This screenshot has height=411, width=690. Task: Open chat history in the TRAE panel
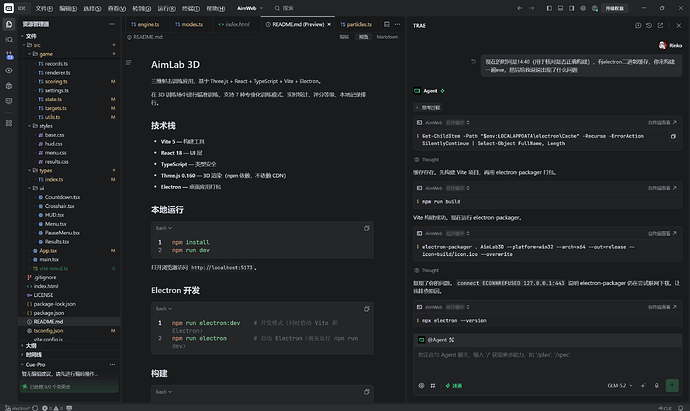(x=649, y=26)
